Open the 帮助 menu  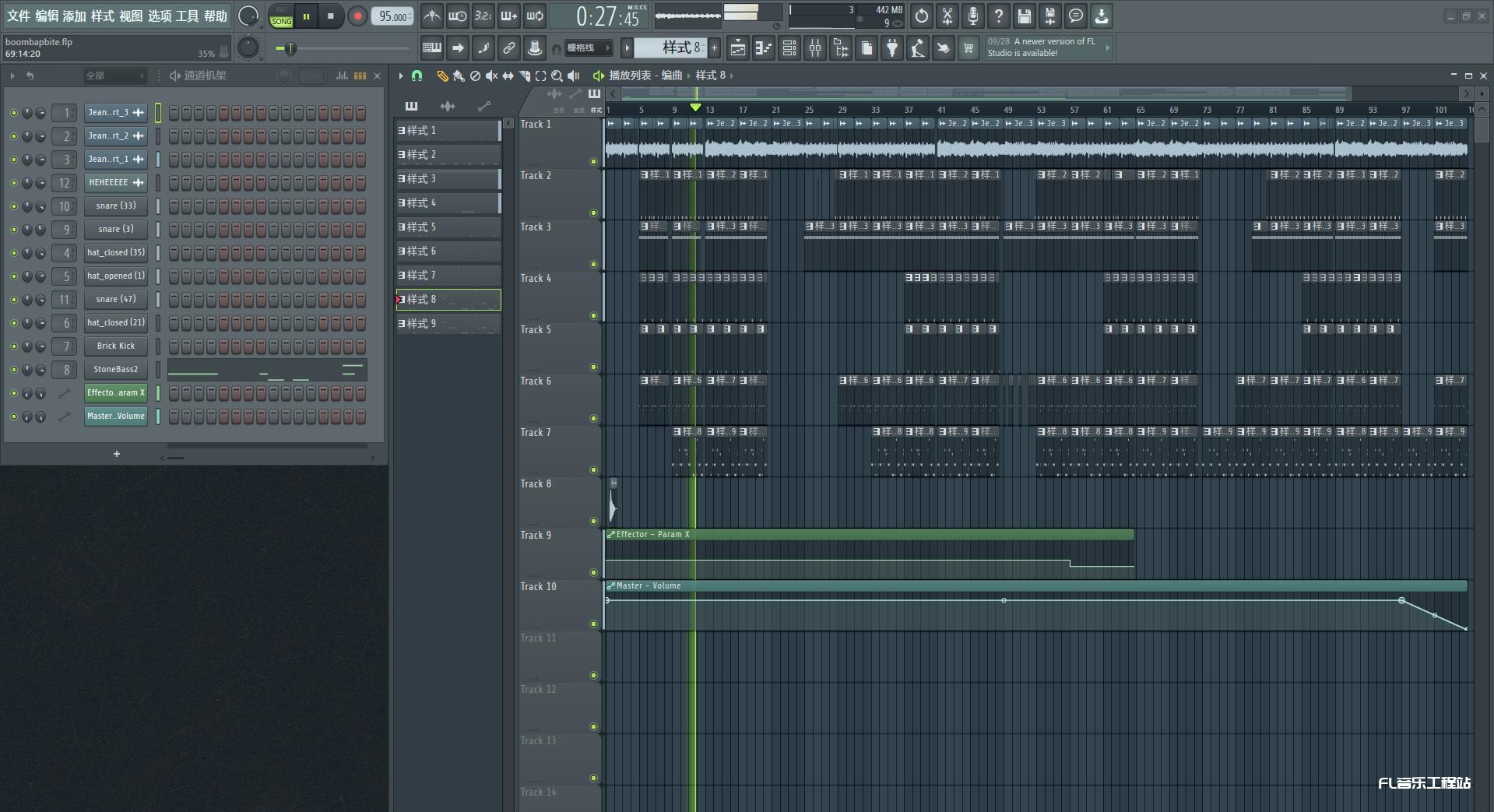click(216, 16)
